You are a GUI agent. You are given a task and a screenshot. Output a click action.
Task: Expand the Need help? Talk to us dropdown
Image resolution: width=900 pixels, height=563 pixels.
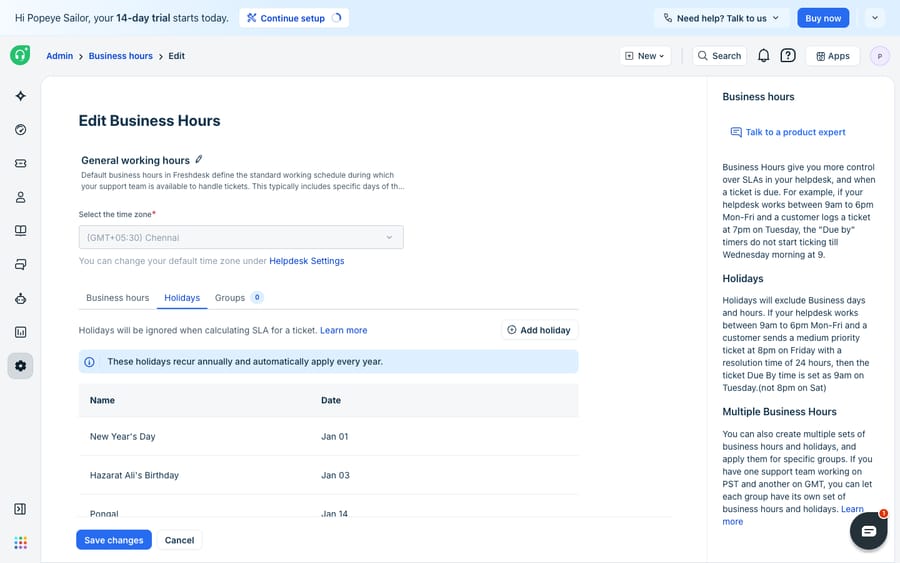[721, 18]
